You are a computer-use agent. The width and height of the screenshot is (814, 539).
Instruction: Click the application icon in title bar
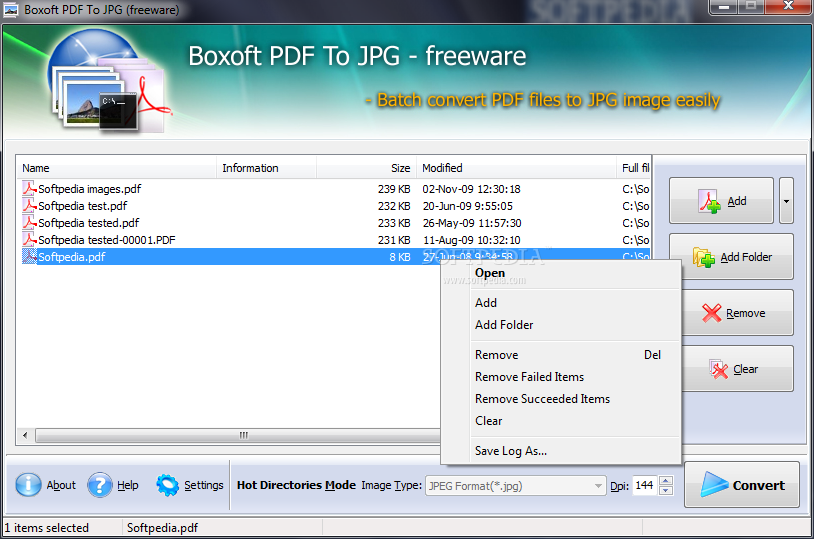tap(10, 10)
